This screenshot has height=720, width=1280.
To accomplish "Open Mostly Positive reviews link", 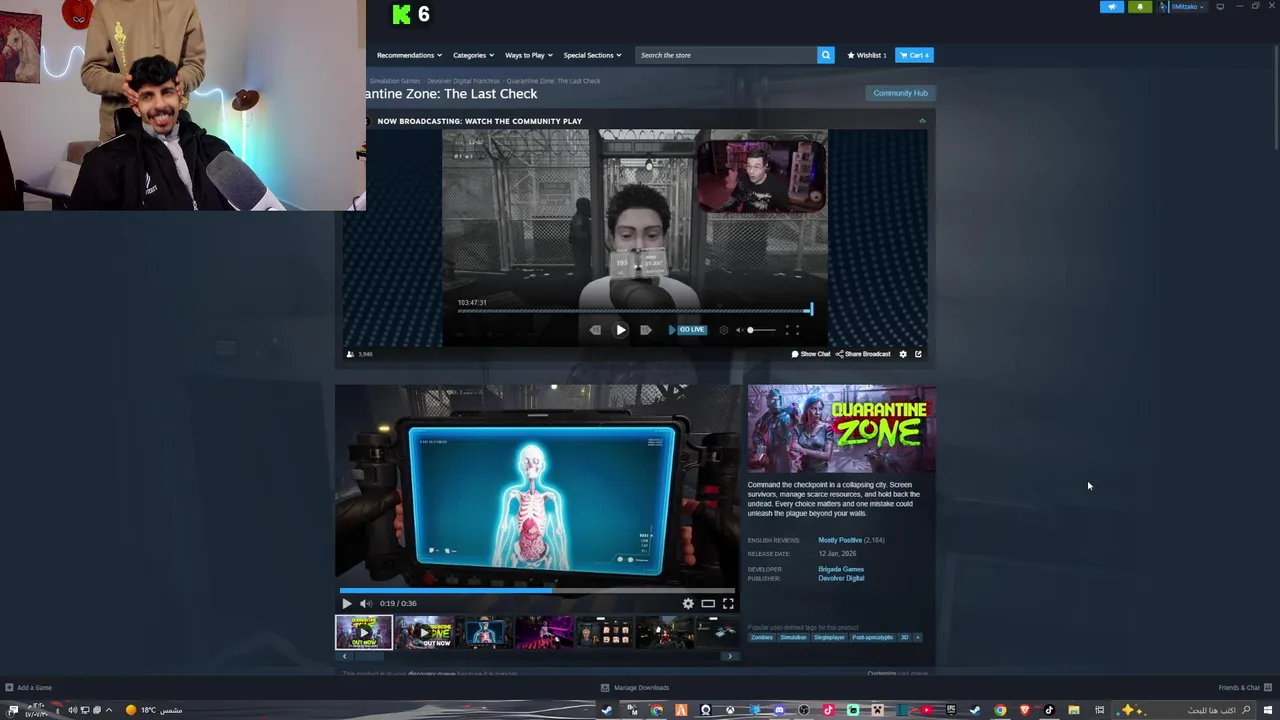I will 840,540.
